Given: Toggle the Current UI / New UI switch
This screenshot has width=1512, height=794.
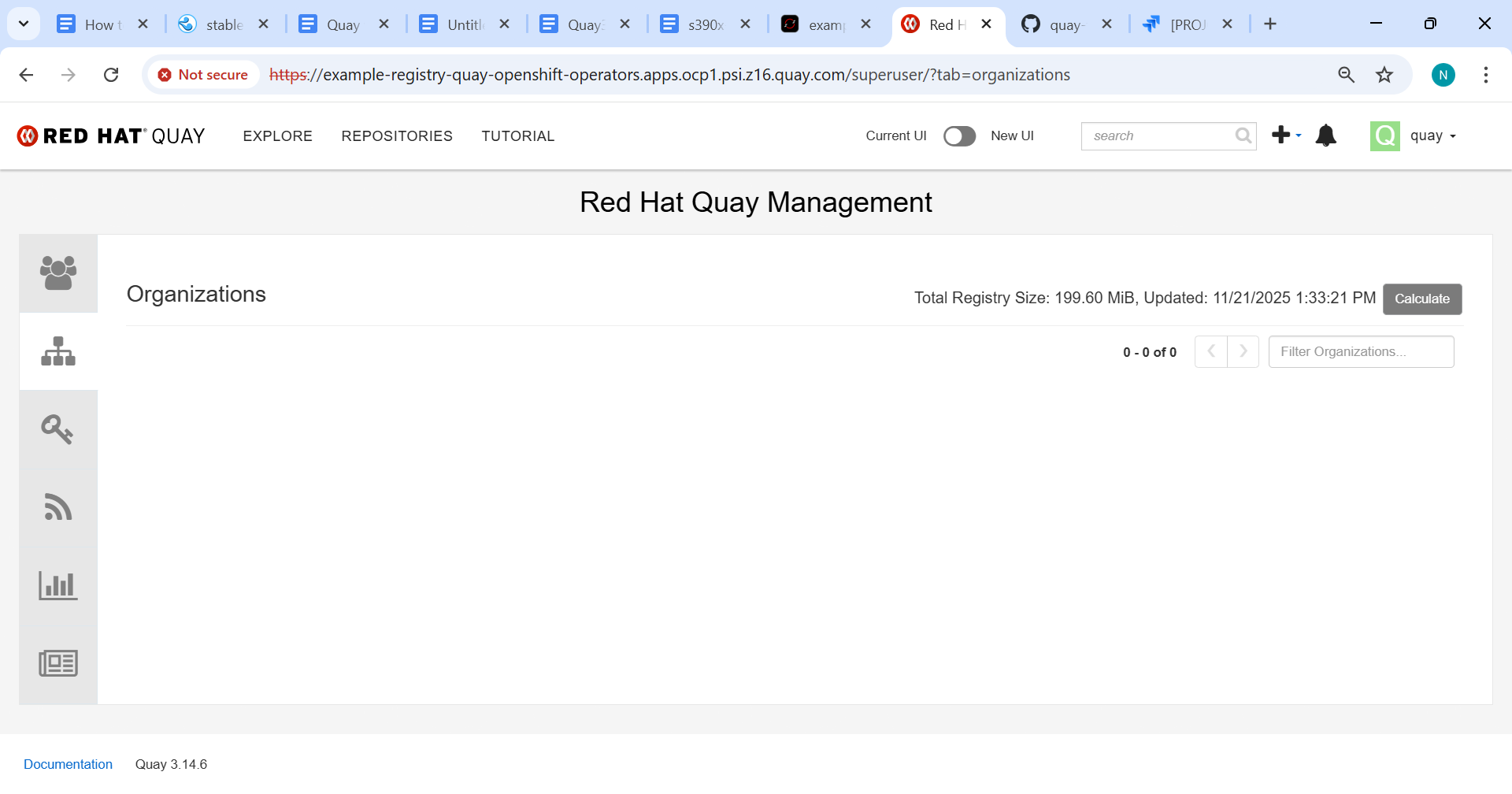Looking at the screenshot, I should point(959,136).
